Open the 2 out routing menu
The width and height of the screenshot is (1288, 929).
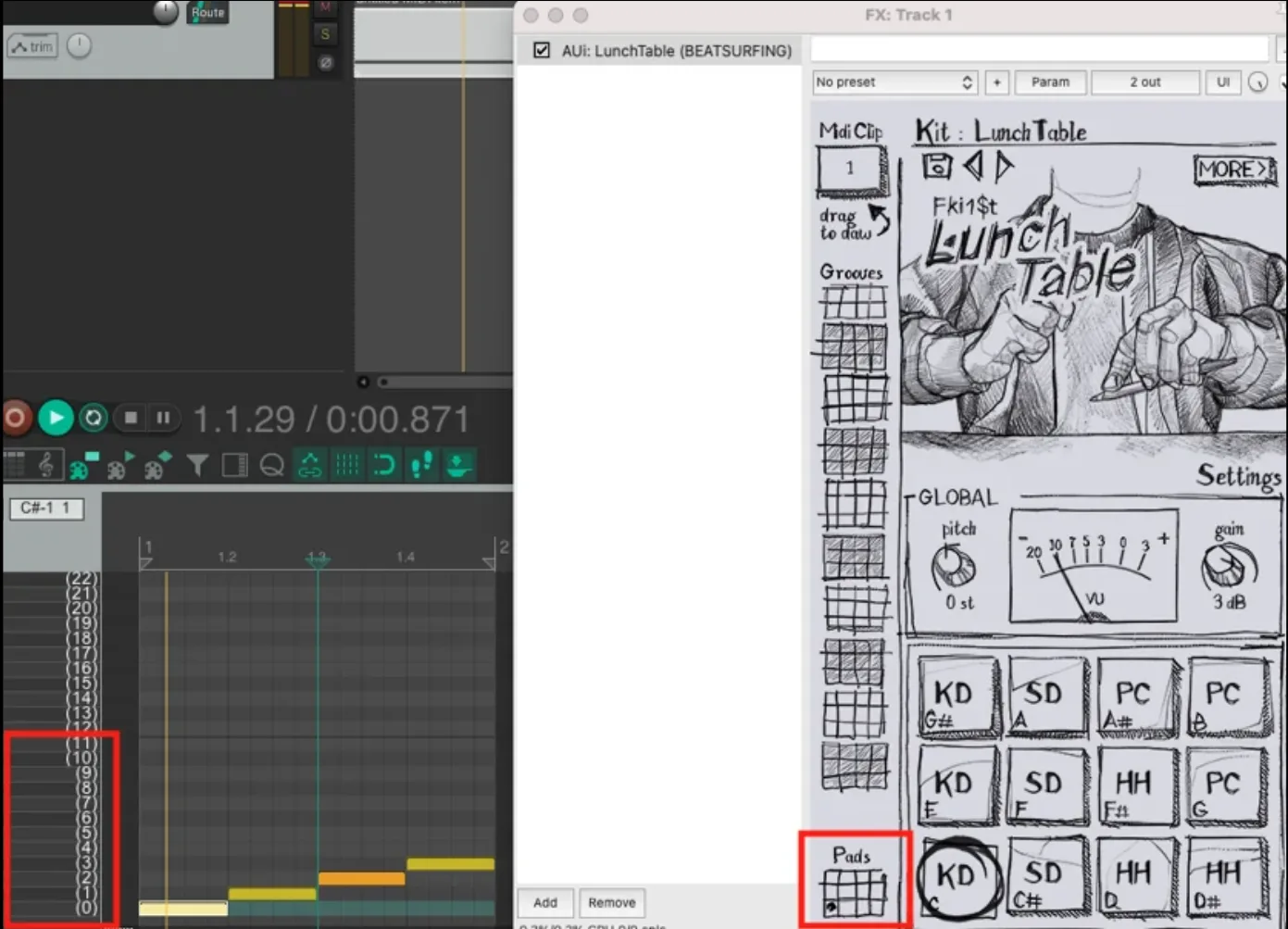[x=1144, y=82]
